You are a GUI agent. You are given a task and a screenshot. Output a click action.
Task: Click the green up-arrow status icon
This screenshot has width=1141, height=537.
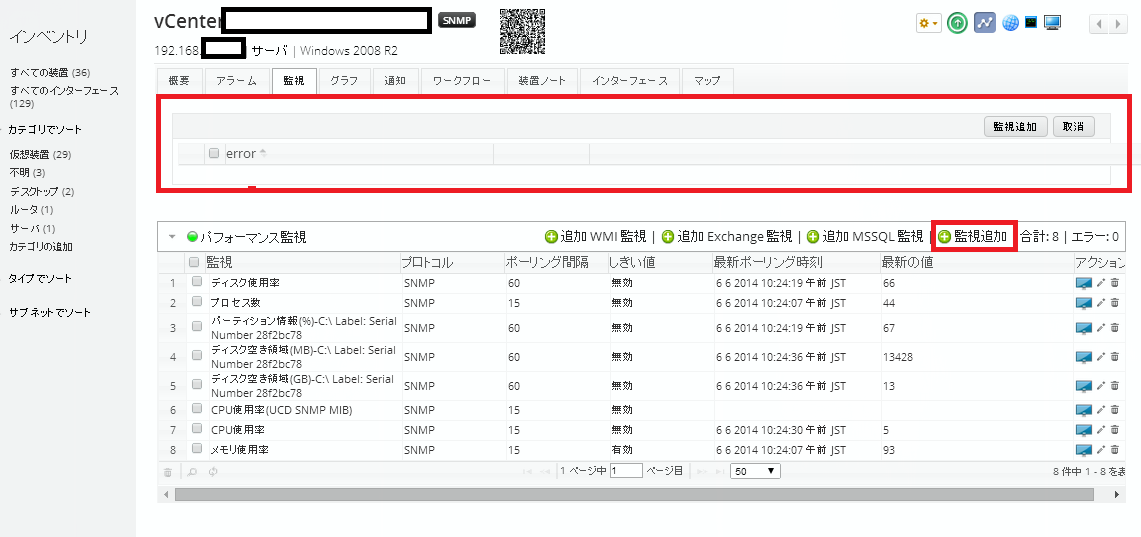click(958, 23)
